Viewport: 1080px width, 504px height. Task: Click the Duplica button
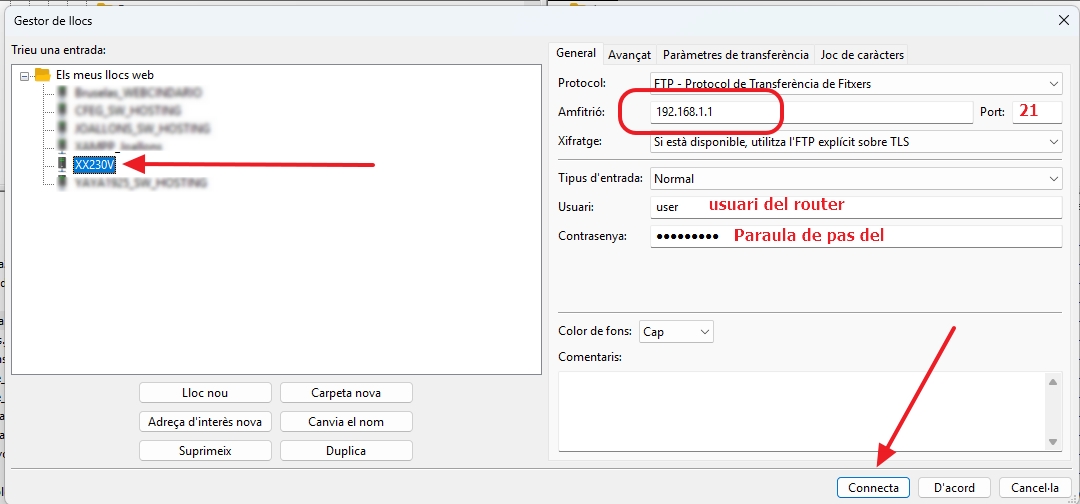click(346, 451)
